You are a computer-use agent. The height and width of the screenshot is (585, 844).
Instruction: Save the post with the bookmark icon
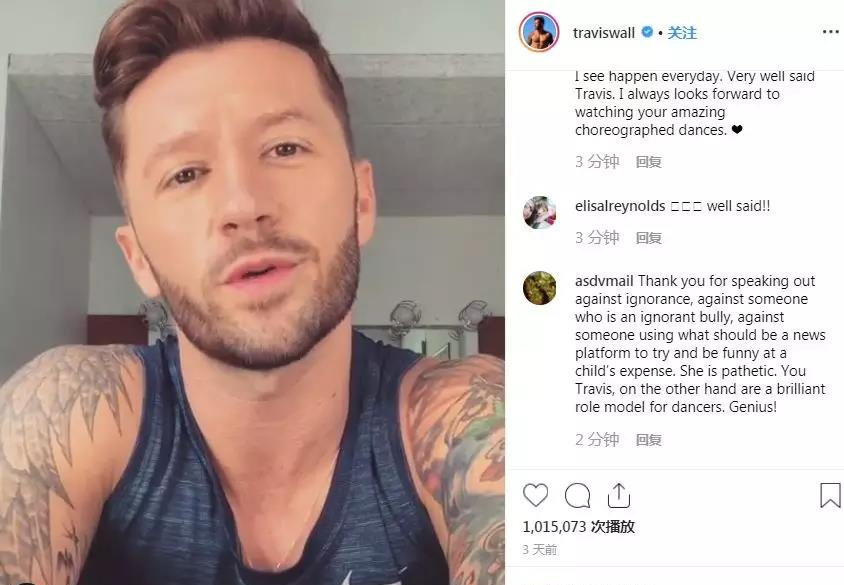830,495
